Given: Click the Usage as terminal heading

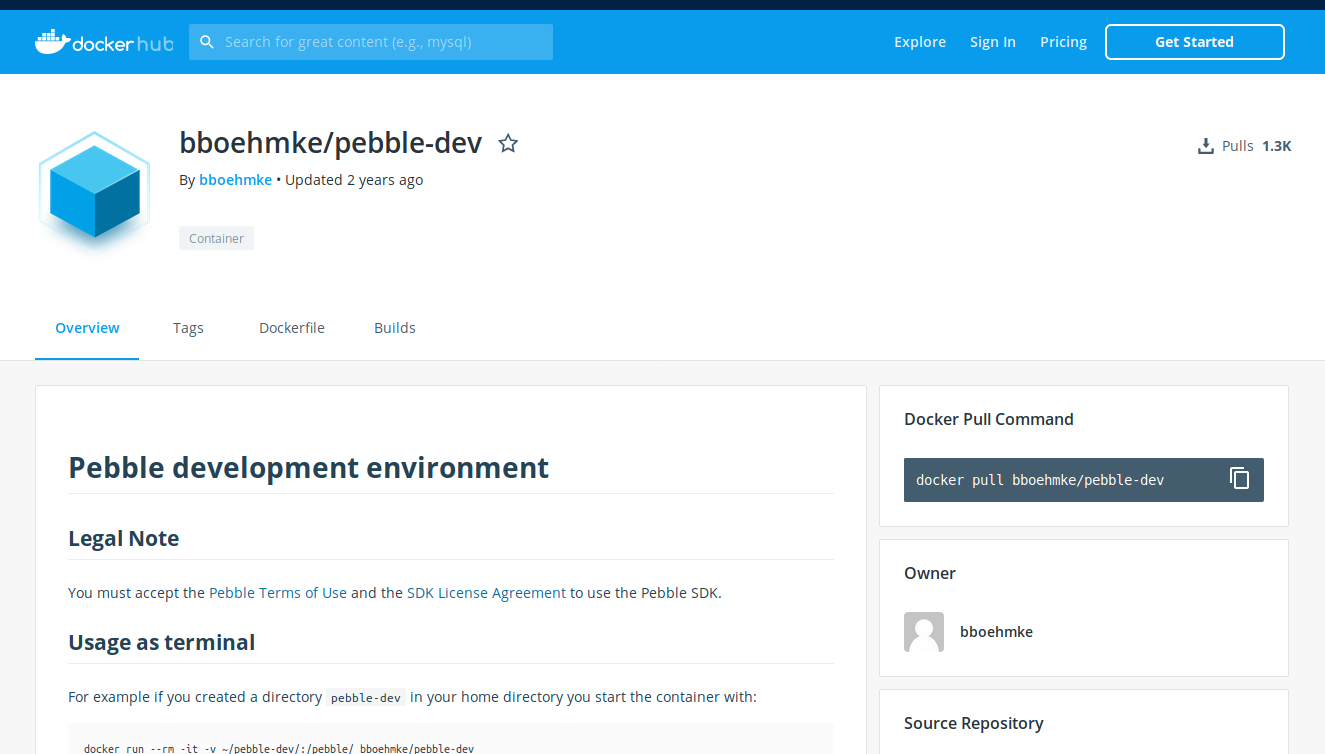Looking at the screenshot, I should [162, 642].
